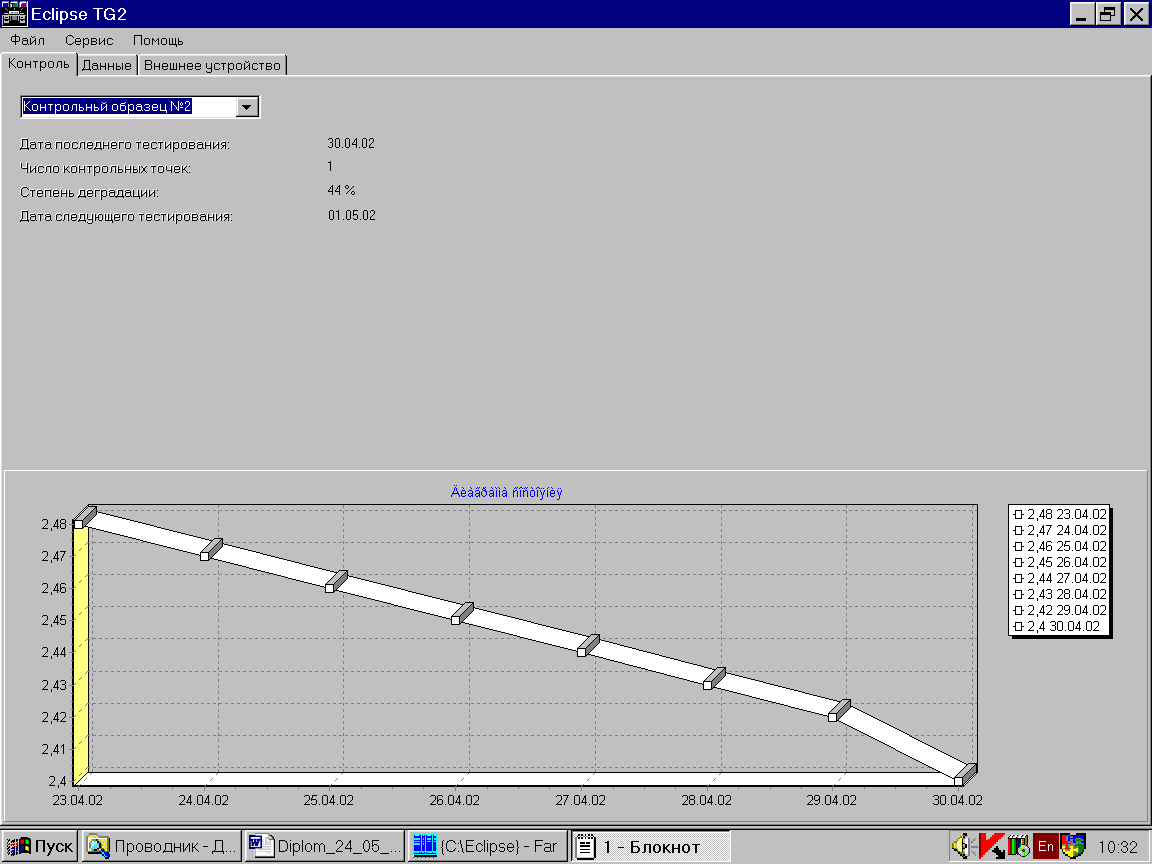Click the colorful shield tray icon
This screenshot has width=1152, height=864.
[x=1073, y=847]
